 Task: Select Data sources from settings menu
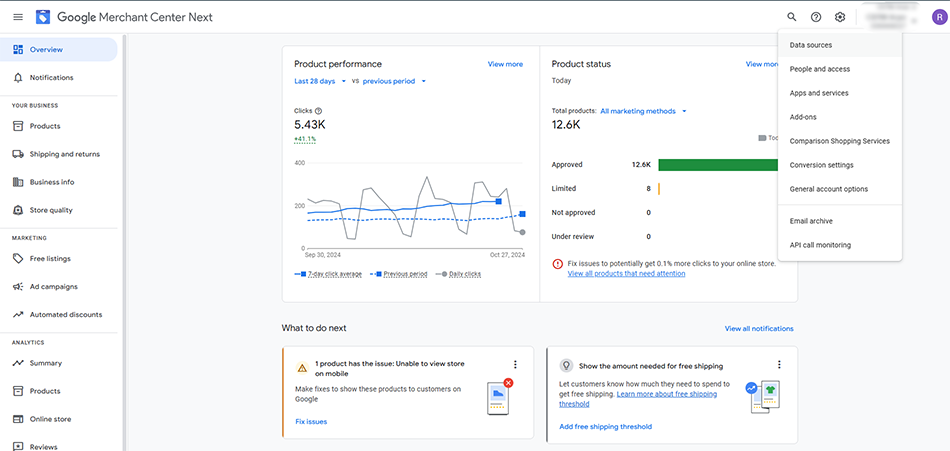(x=810, y=45)
